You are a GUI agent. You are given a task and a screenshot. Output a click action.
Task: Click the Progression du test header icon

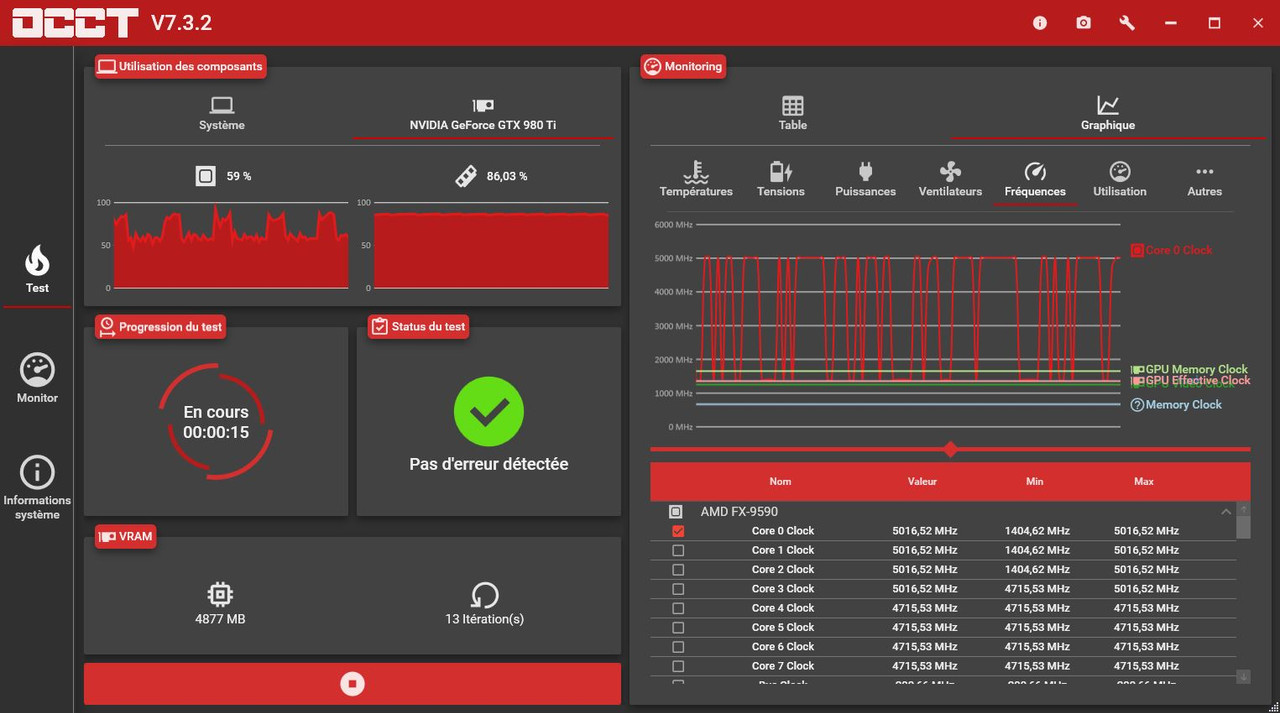coord(107,327)
